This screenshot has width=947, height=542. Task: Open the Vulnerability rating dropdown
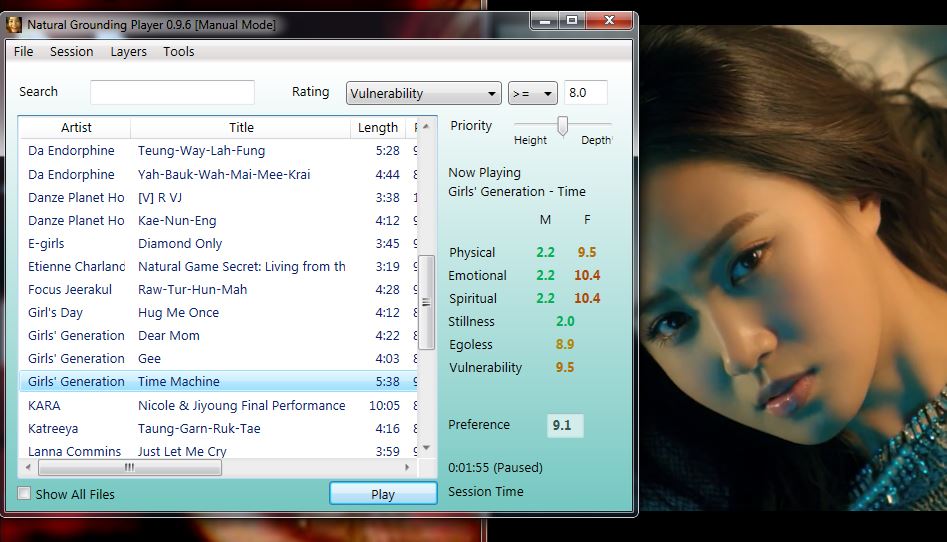423,93
